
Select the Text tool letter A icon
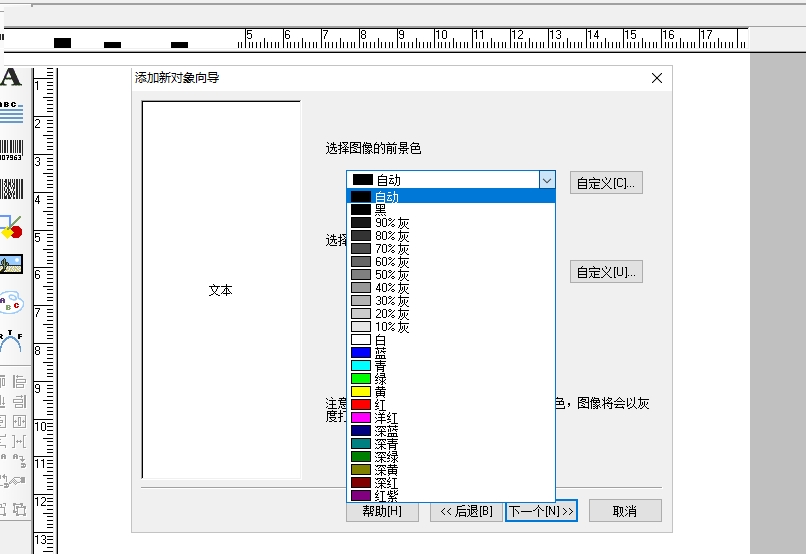pos(10,78)
